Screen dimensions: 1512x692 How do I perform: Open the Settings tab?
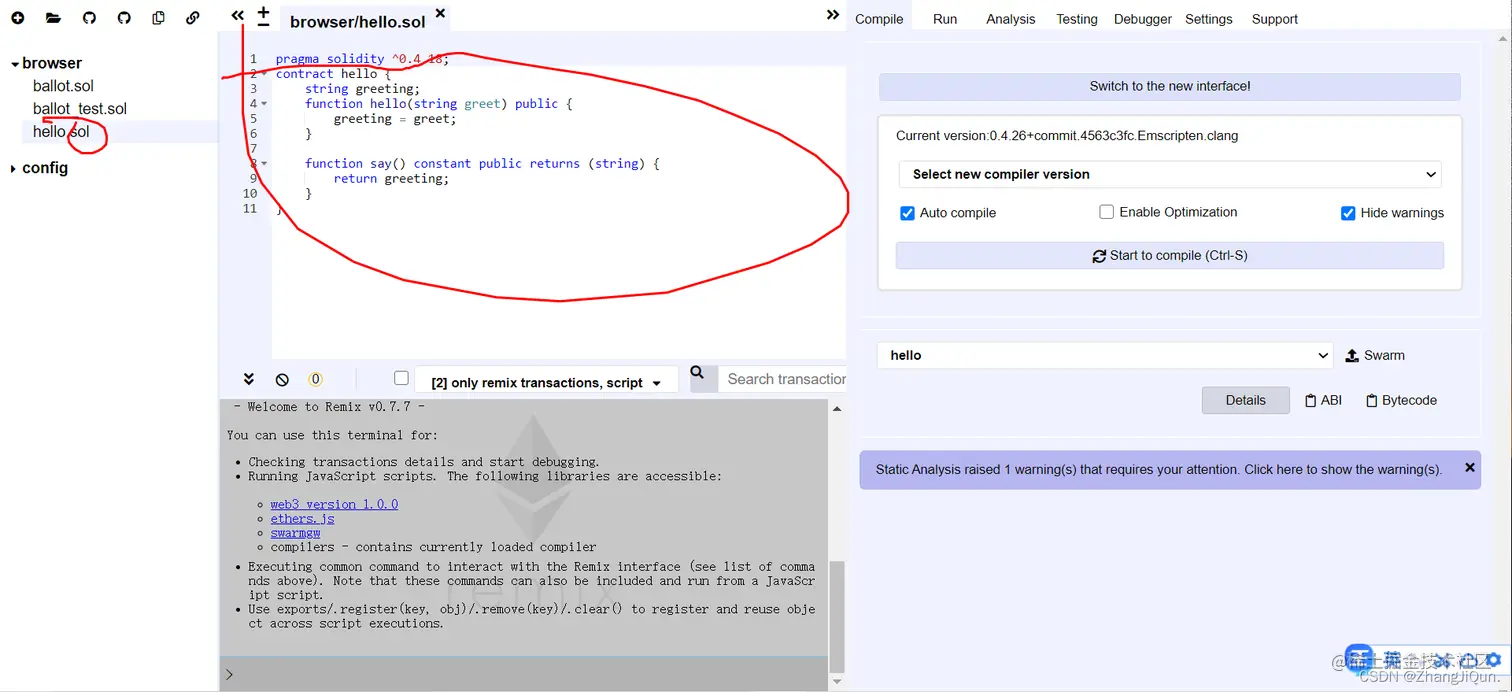[x=1209, y=19]
